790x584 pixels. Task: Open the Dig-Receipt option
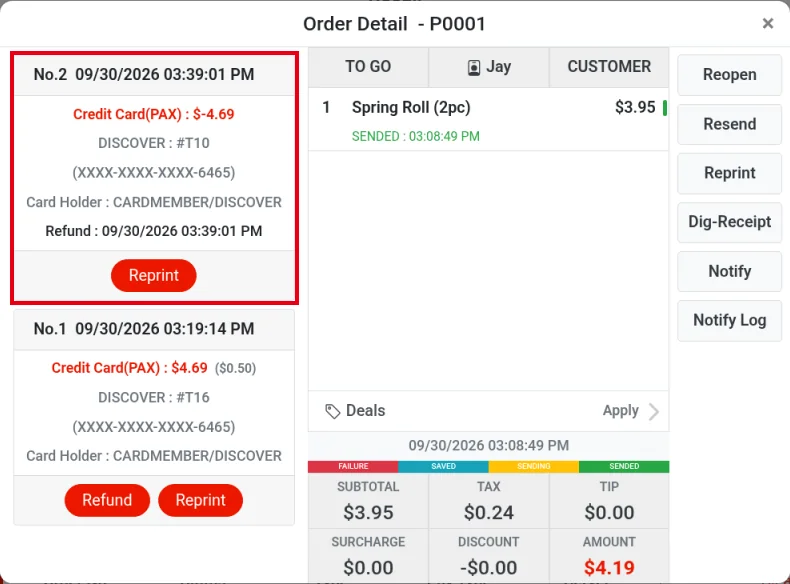tap(730, 222)
